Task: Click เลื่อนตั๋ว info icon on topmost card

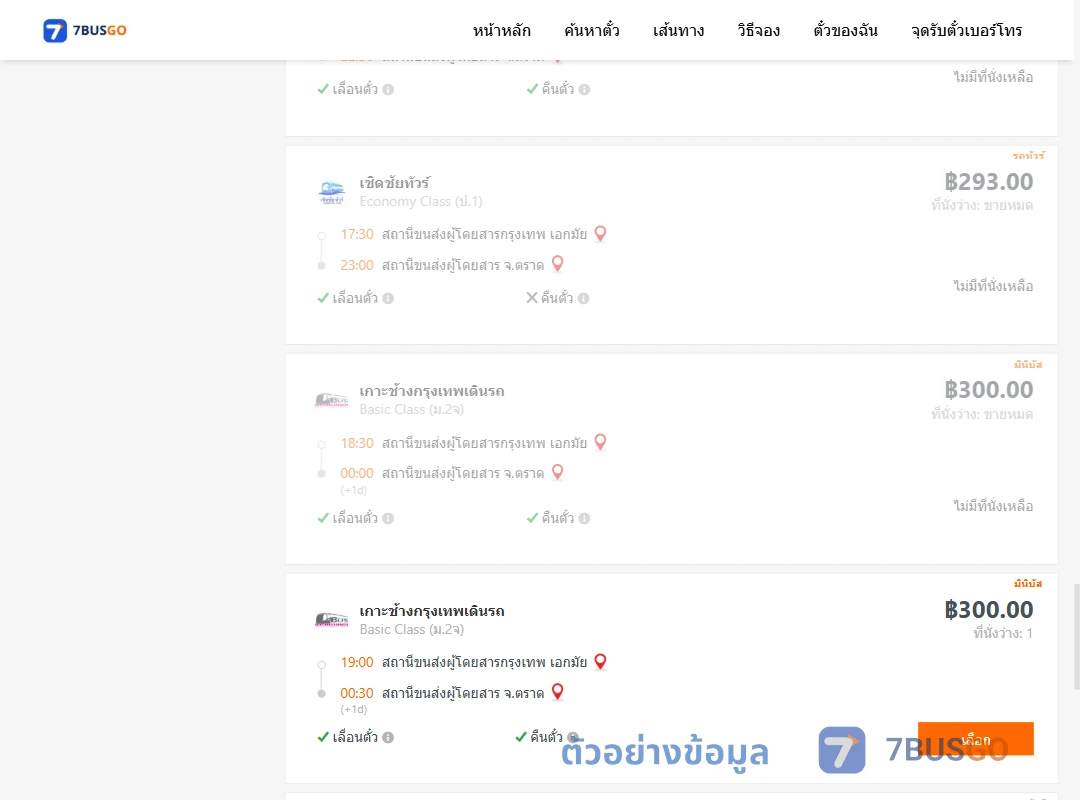Action: [388, 90]
